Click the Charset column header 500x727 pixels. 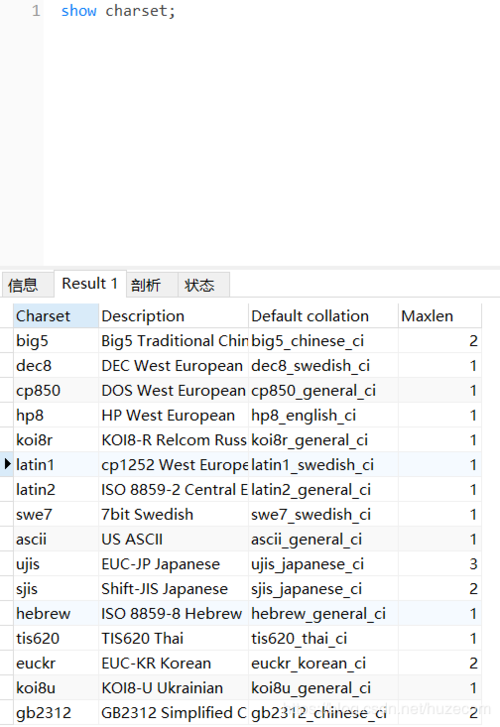(x=56, y=316)
